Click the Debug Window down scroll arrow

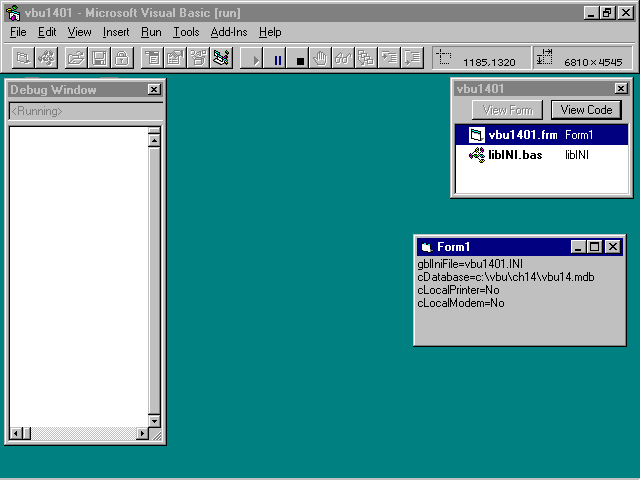point(154,421)
